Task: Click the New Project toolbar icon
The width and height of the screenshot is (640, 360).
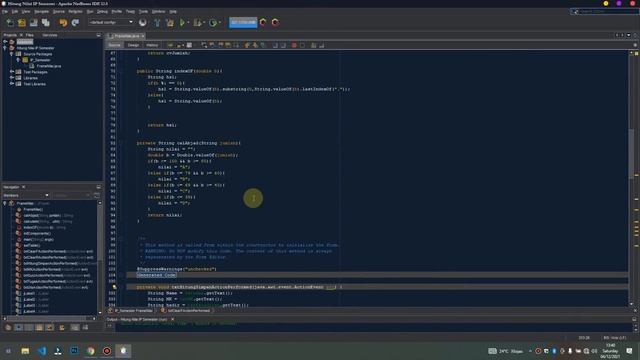Action: pyautogui.click(x=22, y=22)
